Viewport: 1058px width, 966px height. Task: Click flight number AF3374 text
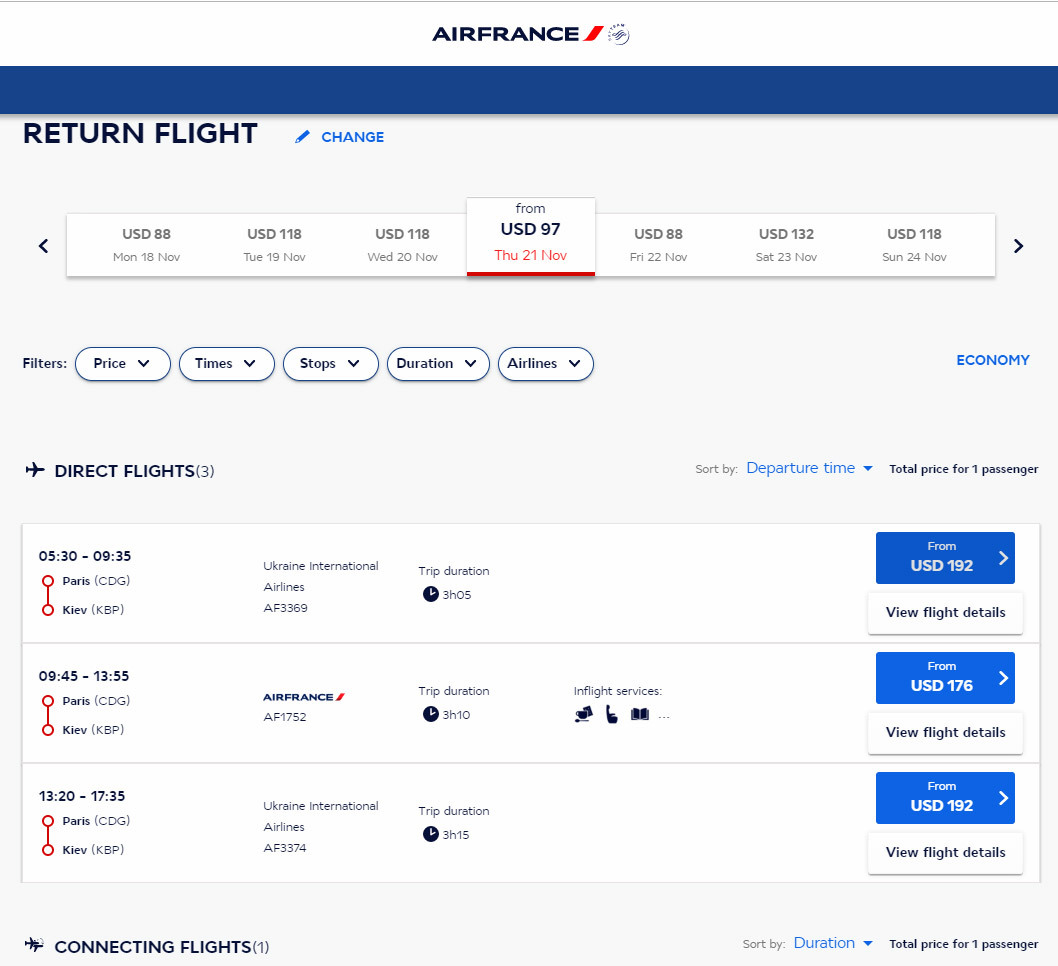[285, 848]
